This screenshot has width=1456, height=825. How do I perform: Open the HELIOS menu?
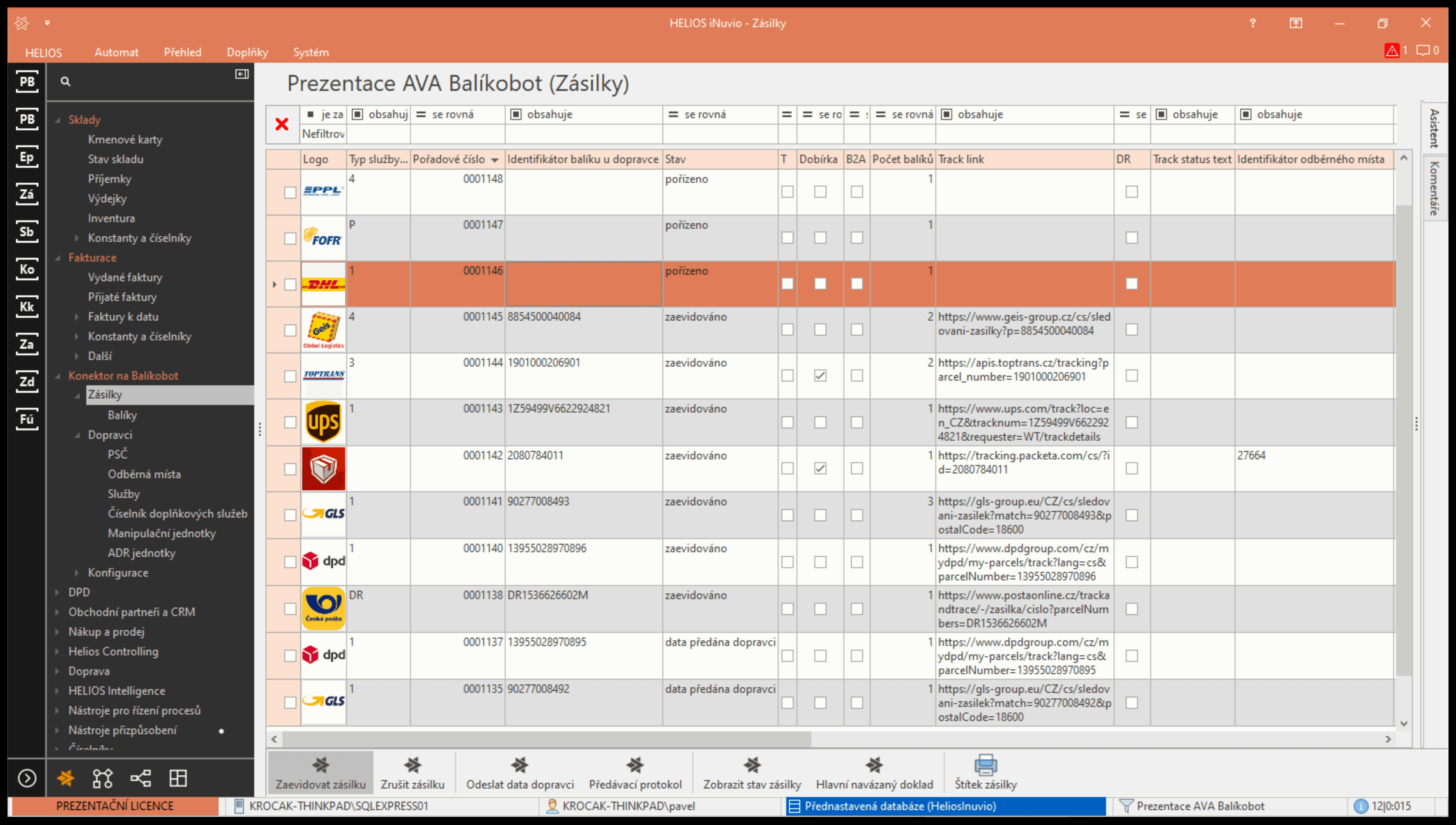44,53
